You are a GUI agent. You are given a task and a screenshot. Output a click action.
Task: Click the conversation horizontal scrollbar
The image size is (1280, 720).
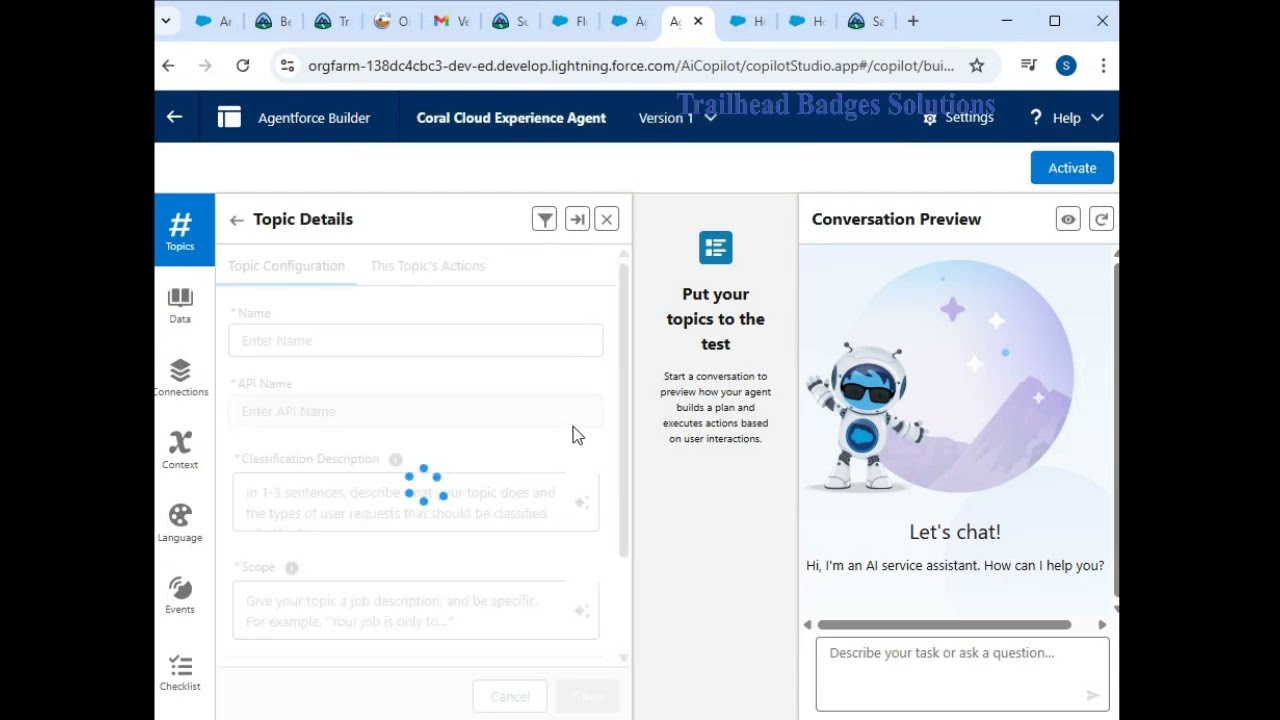click(x=944, y=625)
